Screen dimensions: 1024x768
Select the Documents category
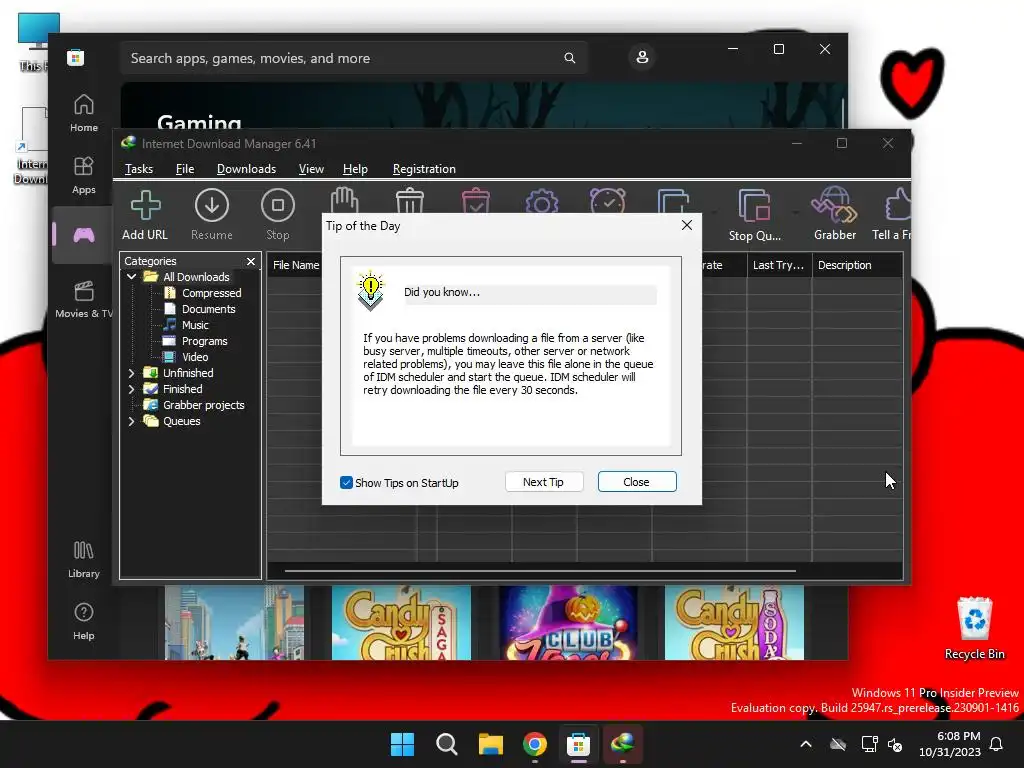click(208, 309)
